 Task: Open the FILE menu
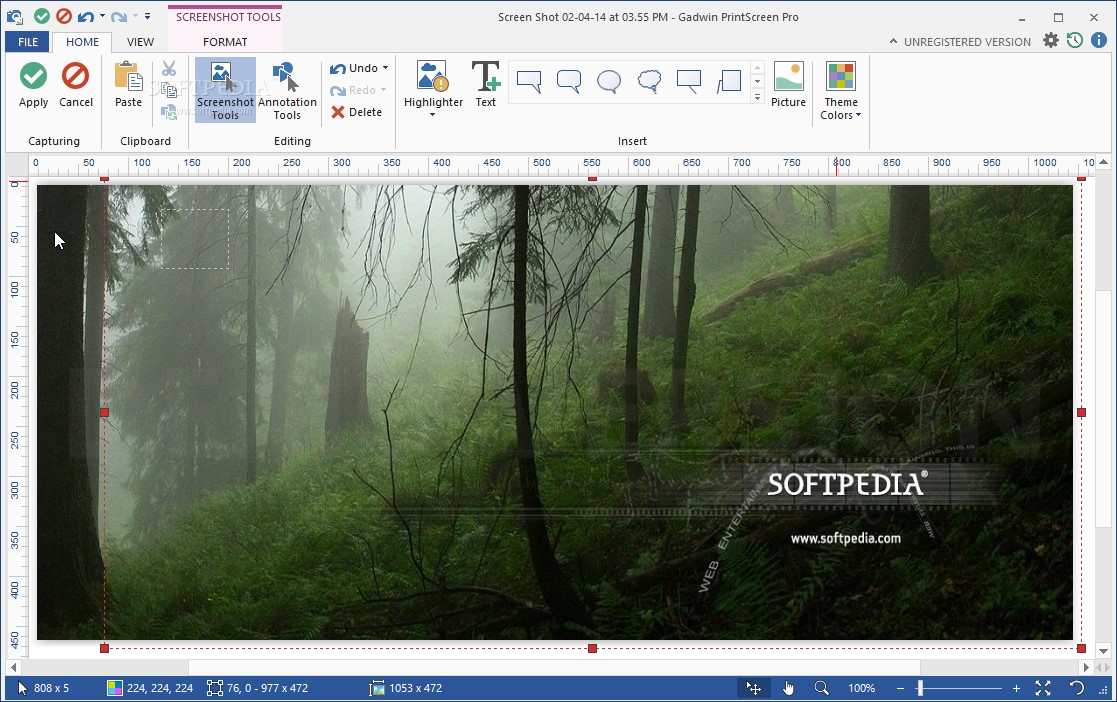26,42
